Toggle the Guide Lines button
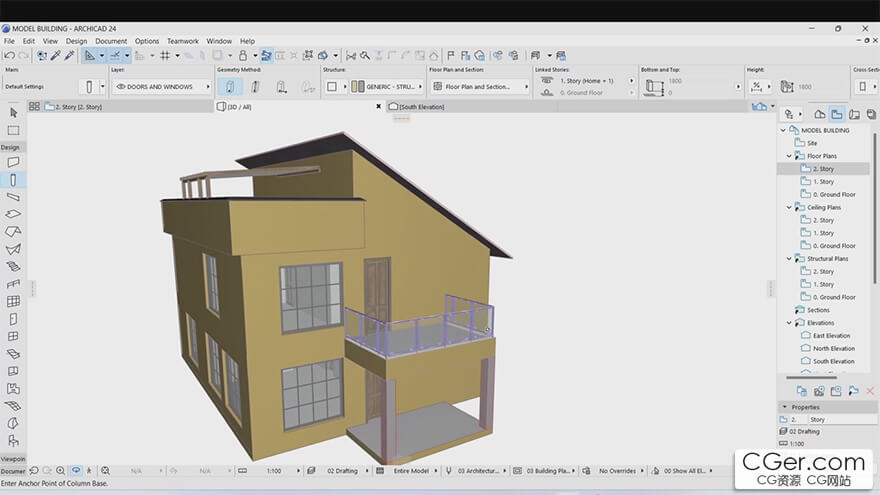 pyautogui.click(x=90, y=56)
